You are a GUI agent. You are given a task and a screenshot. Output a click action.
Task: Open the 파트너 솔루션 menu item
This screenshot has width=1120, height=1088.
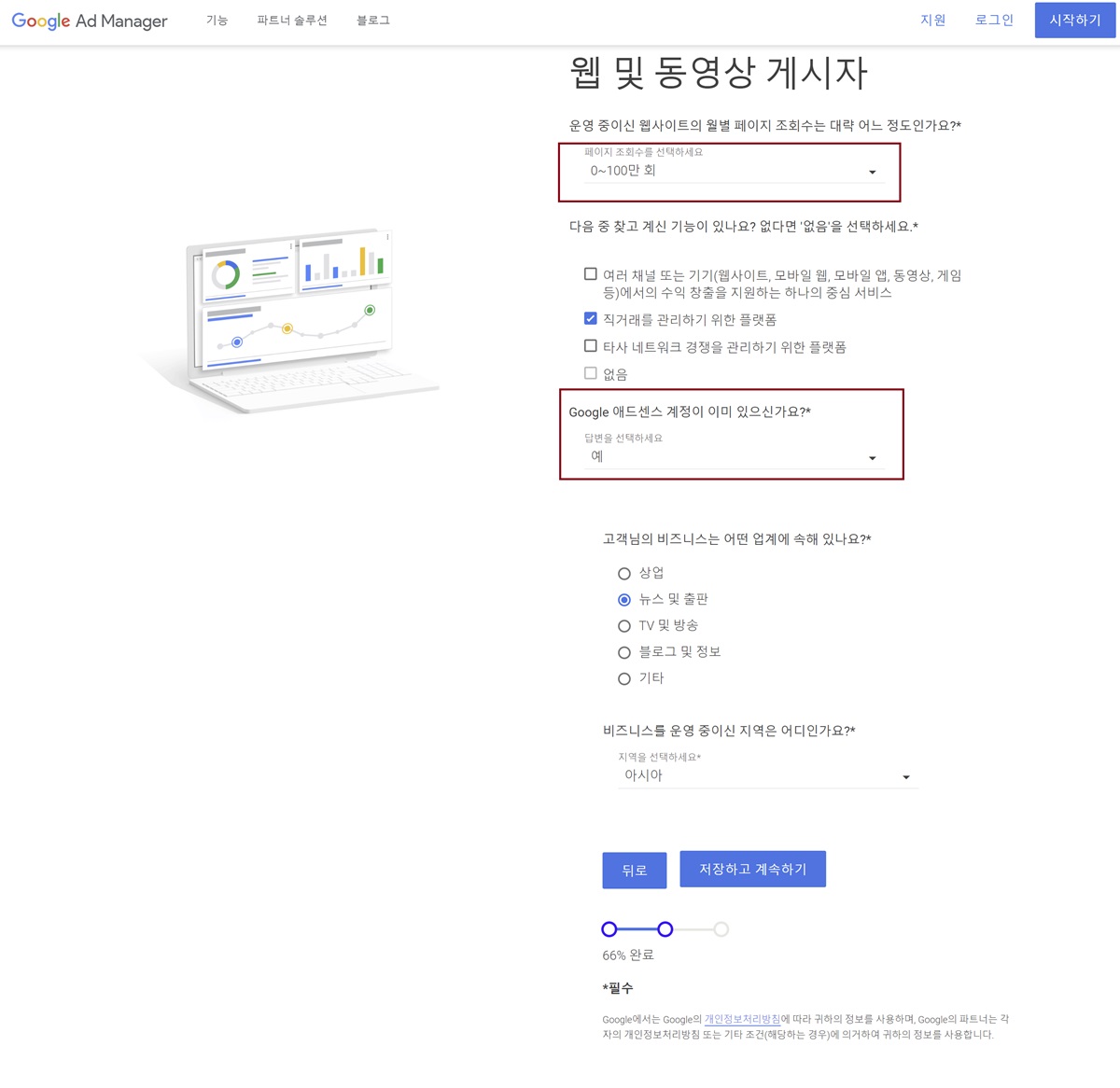click(x=292, y=21)
